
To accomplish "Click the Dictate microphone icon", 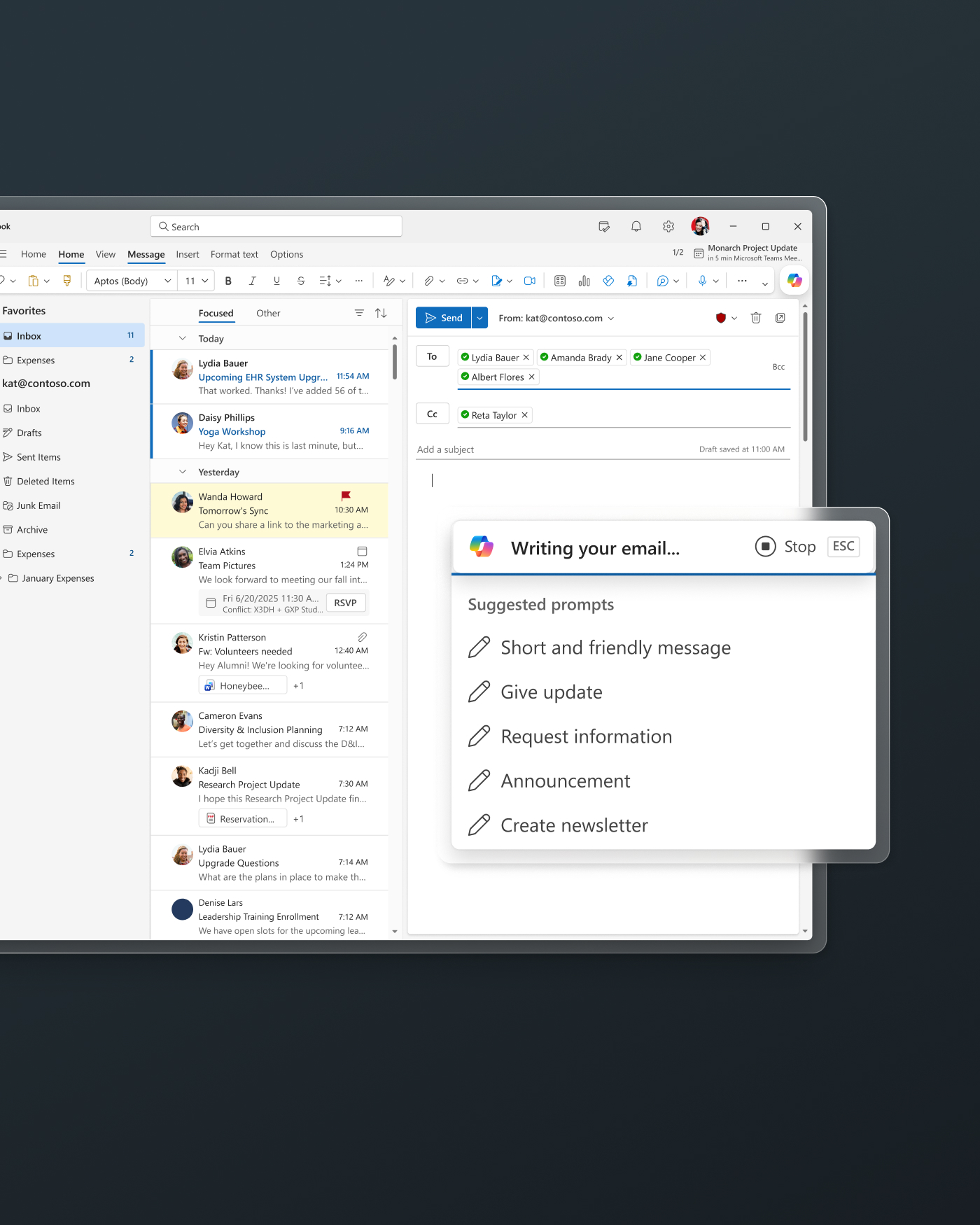I will pyautogui.click(x=702, y=281).
